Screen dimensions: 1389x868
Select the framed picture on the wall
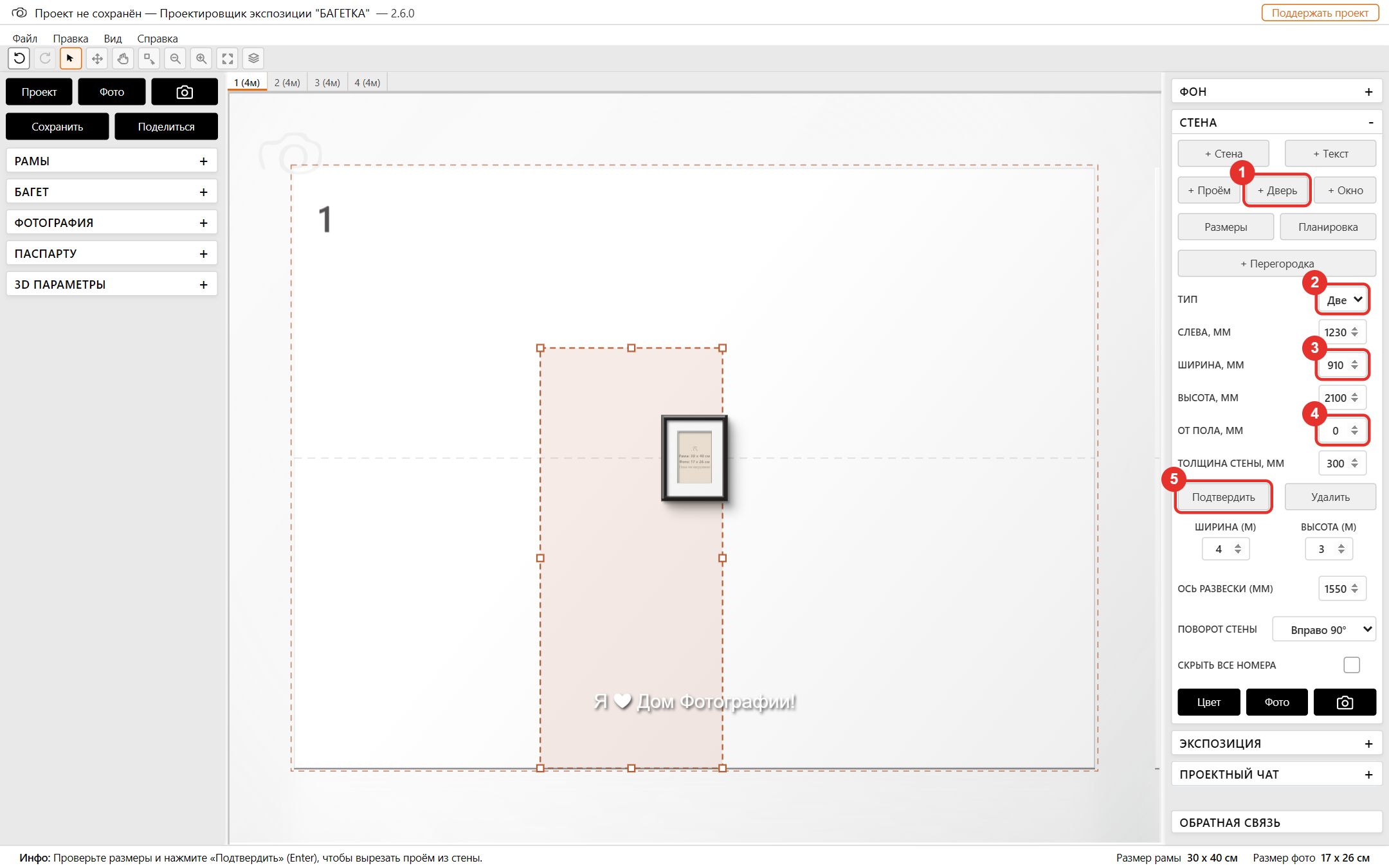click(694, 458)
